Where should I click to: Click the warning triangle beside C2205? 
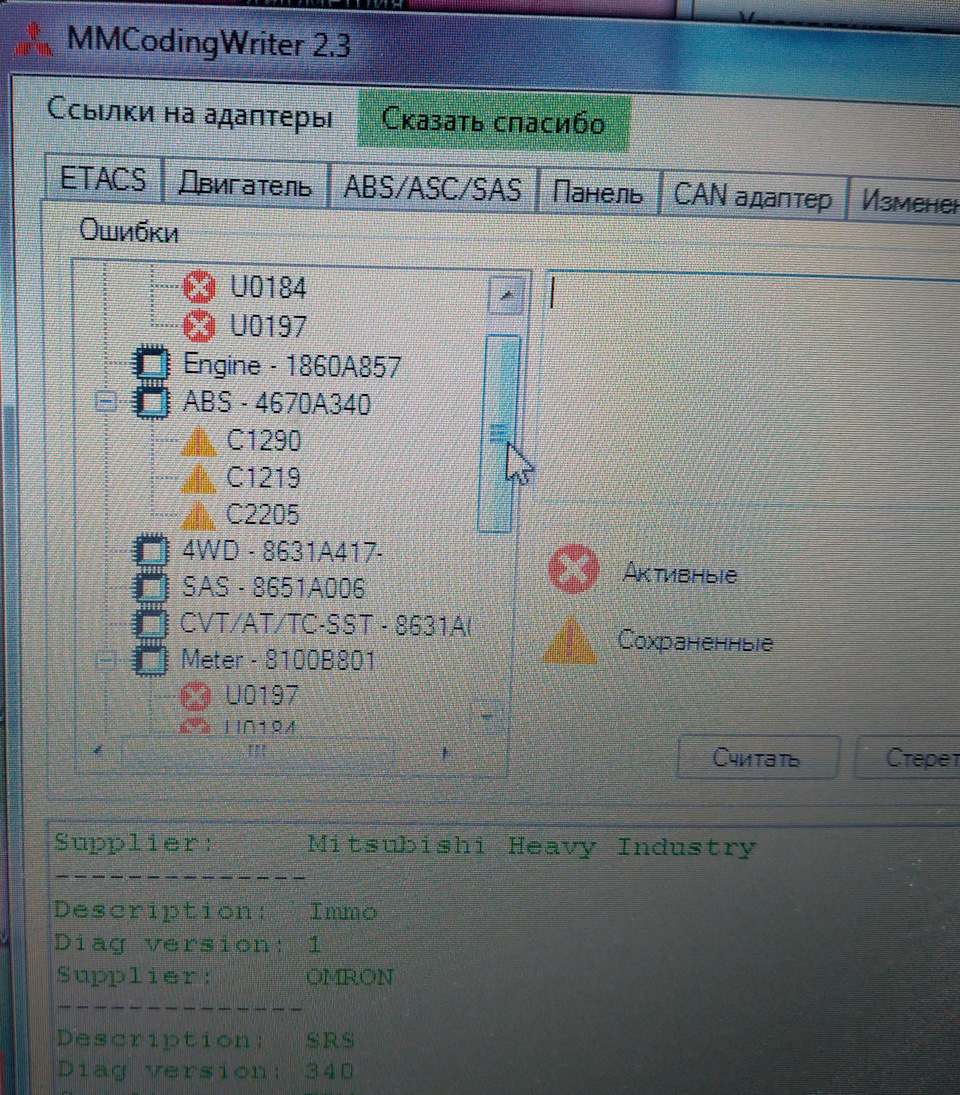point(198,515)
